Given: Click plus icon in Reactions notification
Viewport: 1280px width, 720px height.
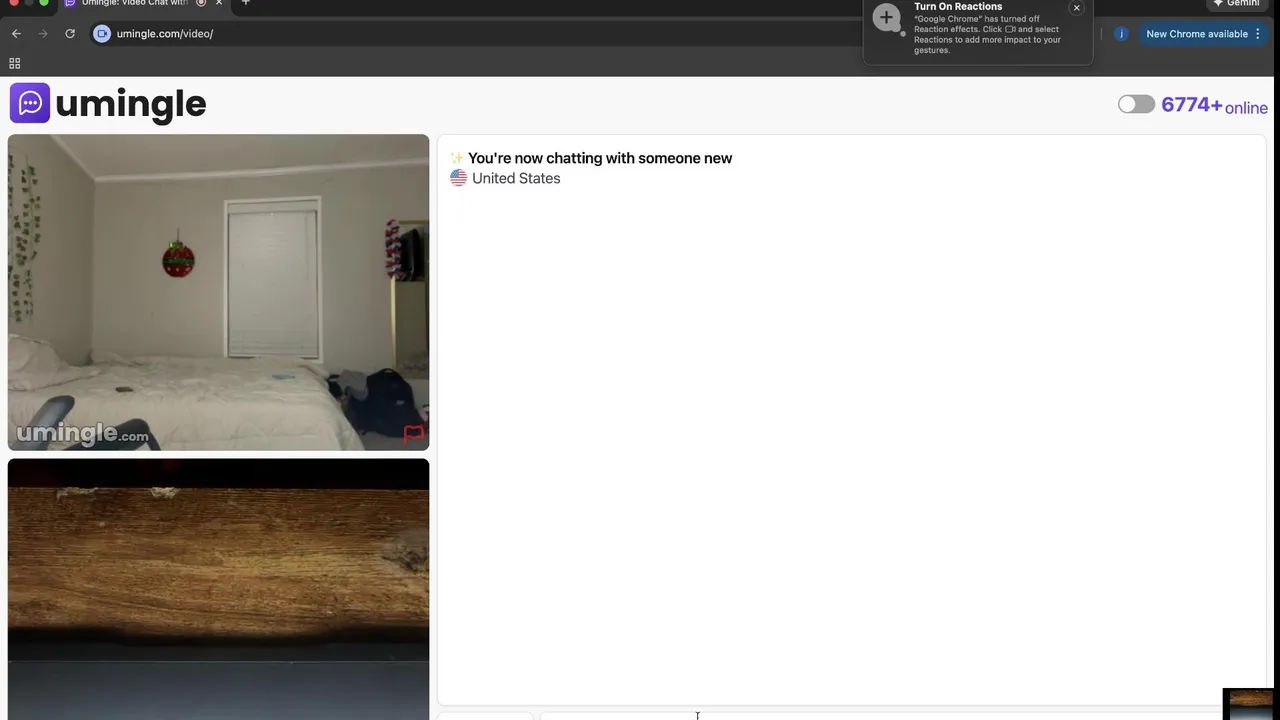Looking at the screenshot, I should coord(886,18).
